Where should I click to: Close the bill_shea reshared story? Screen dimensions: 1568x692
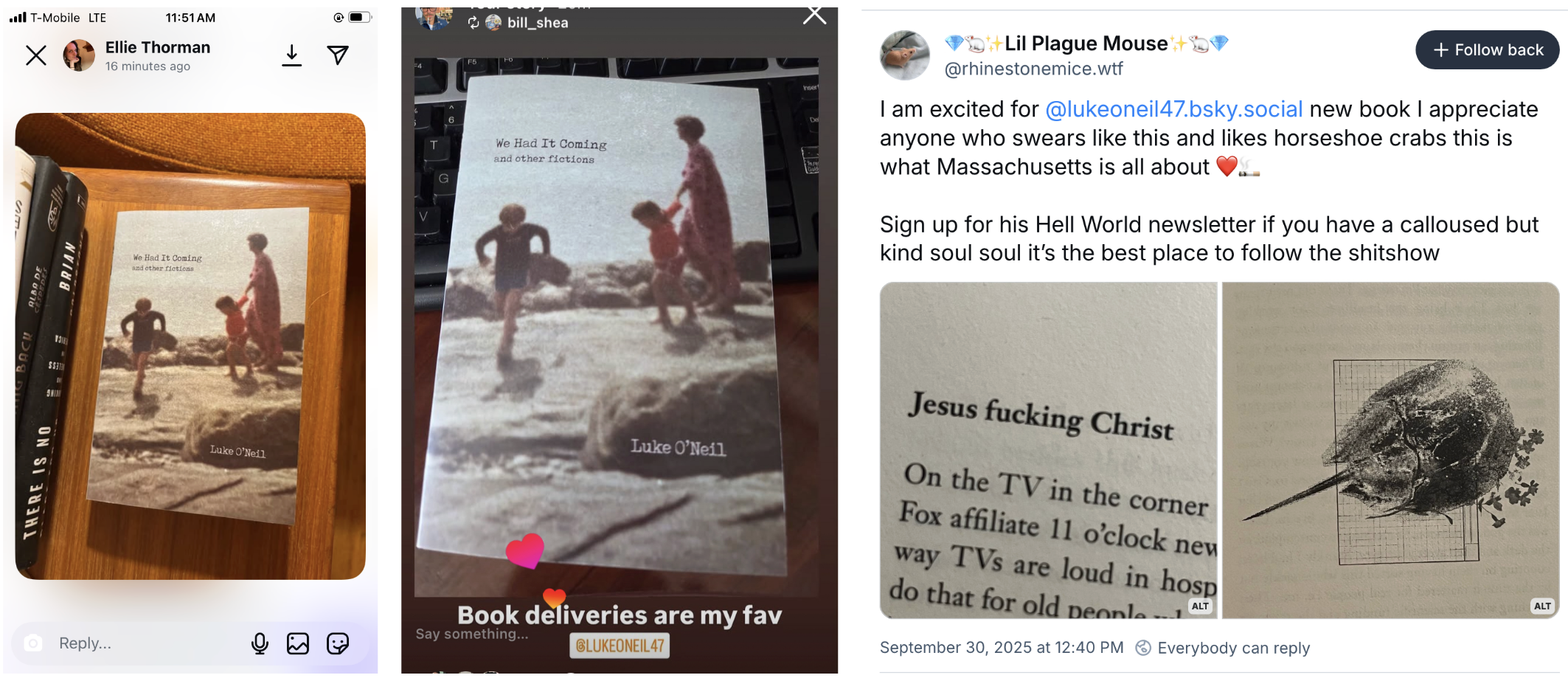(814, 15)
